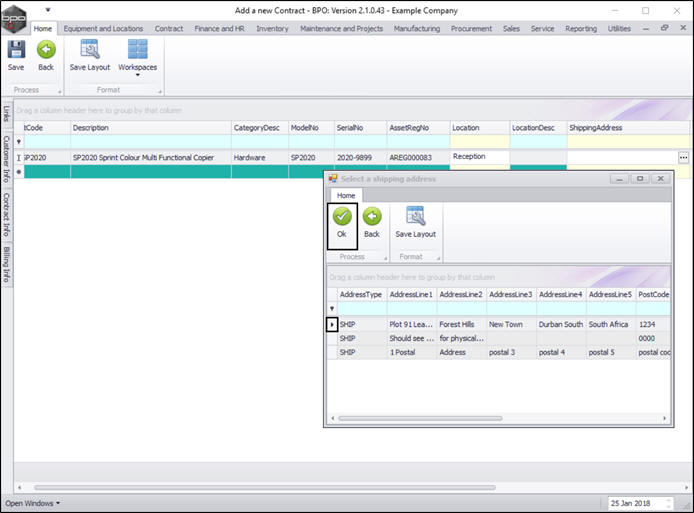
Task: Expand the Process group dialog launcher in ribbon
Action: click(x=59, y=92)
